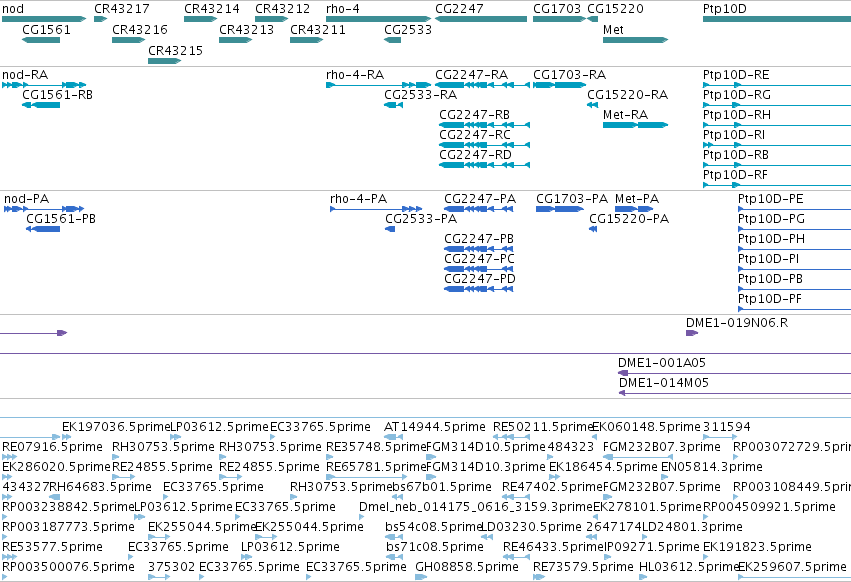
Task: Select protein nod-PA
Action: point(44,209)
